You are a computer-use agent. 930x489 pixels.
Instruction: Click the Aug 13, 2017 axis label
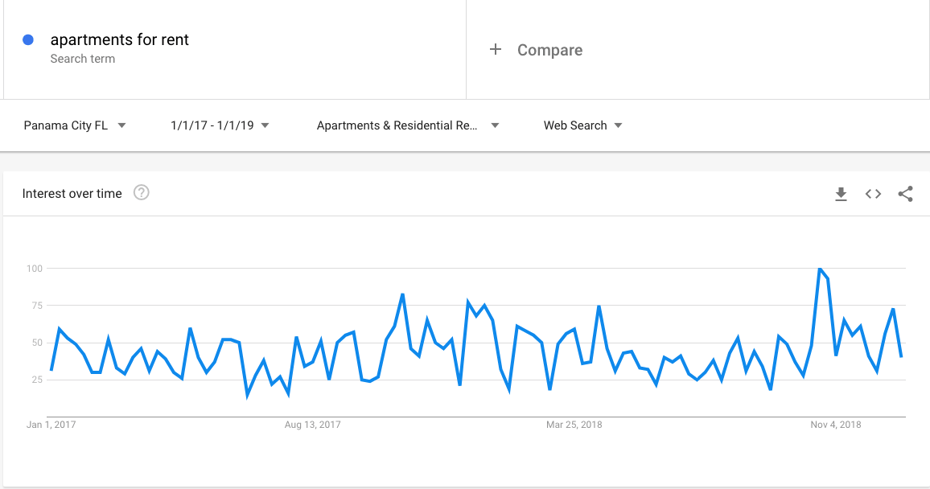(313, 424)
